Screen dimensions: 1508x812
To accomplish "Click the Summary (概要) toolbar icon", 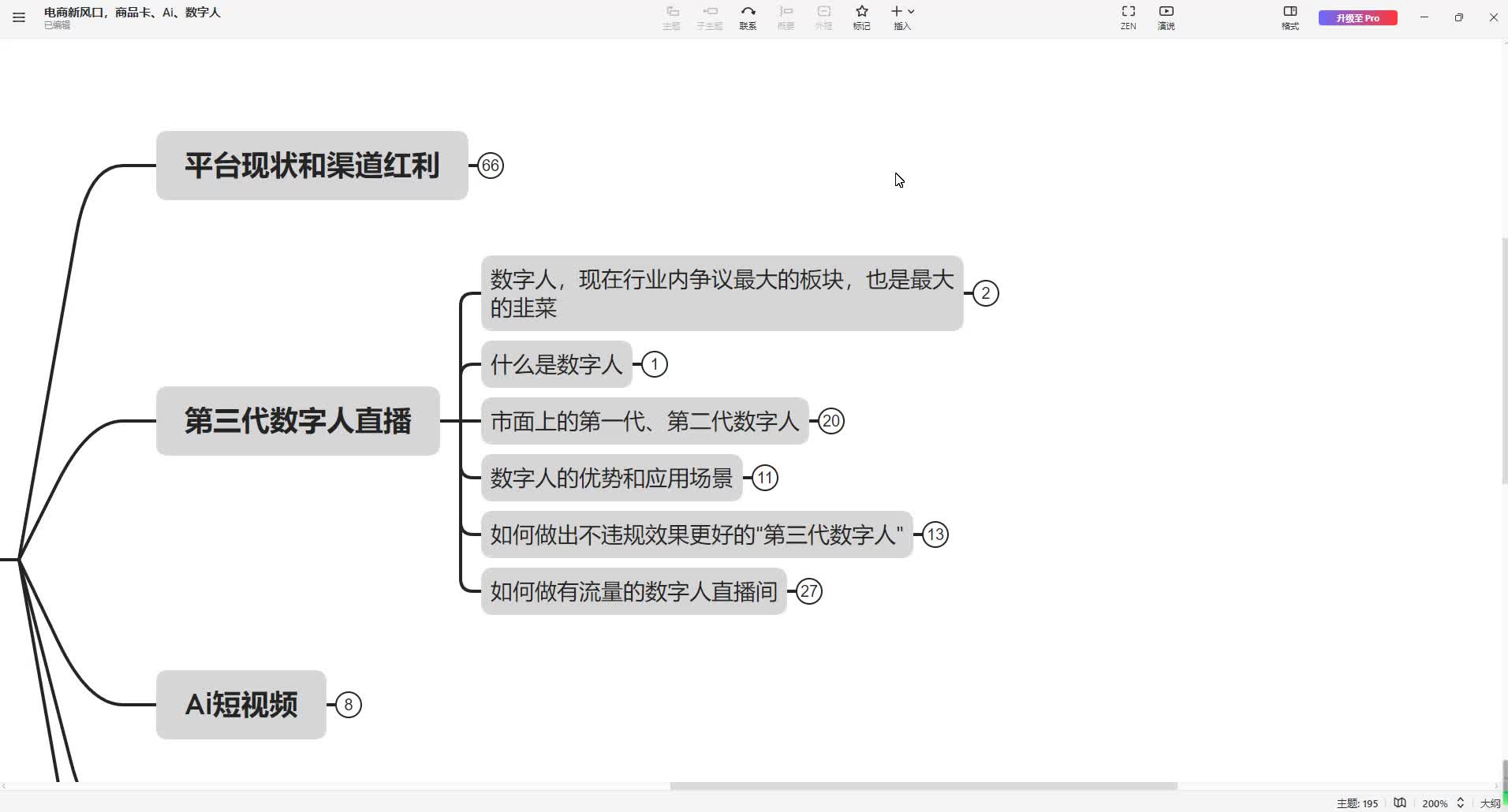I will [786, 17].
